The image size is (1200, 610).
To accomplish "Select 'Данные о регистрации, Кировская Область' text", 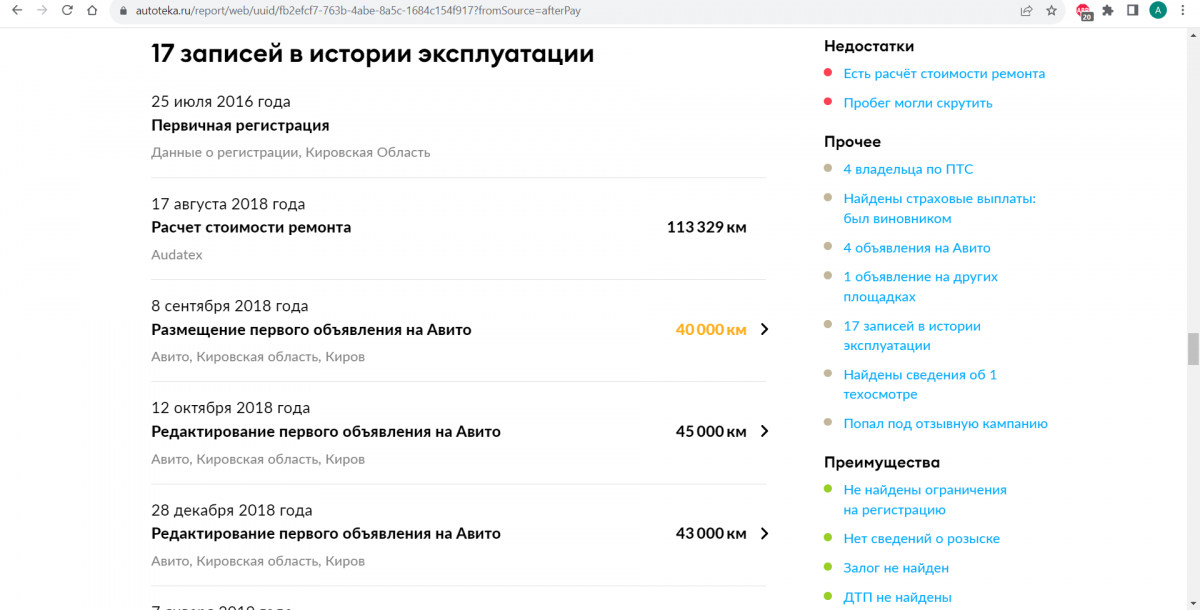I will pos(291,153).
